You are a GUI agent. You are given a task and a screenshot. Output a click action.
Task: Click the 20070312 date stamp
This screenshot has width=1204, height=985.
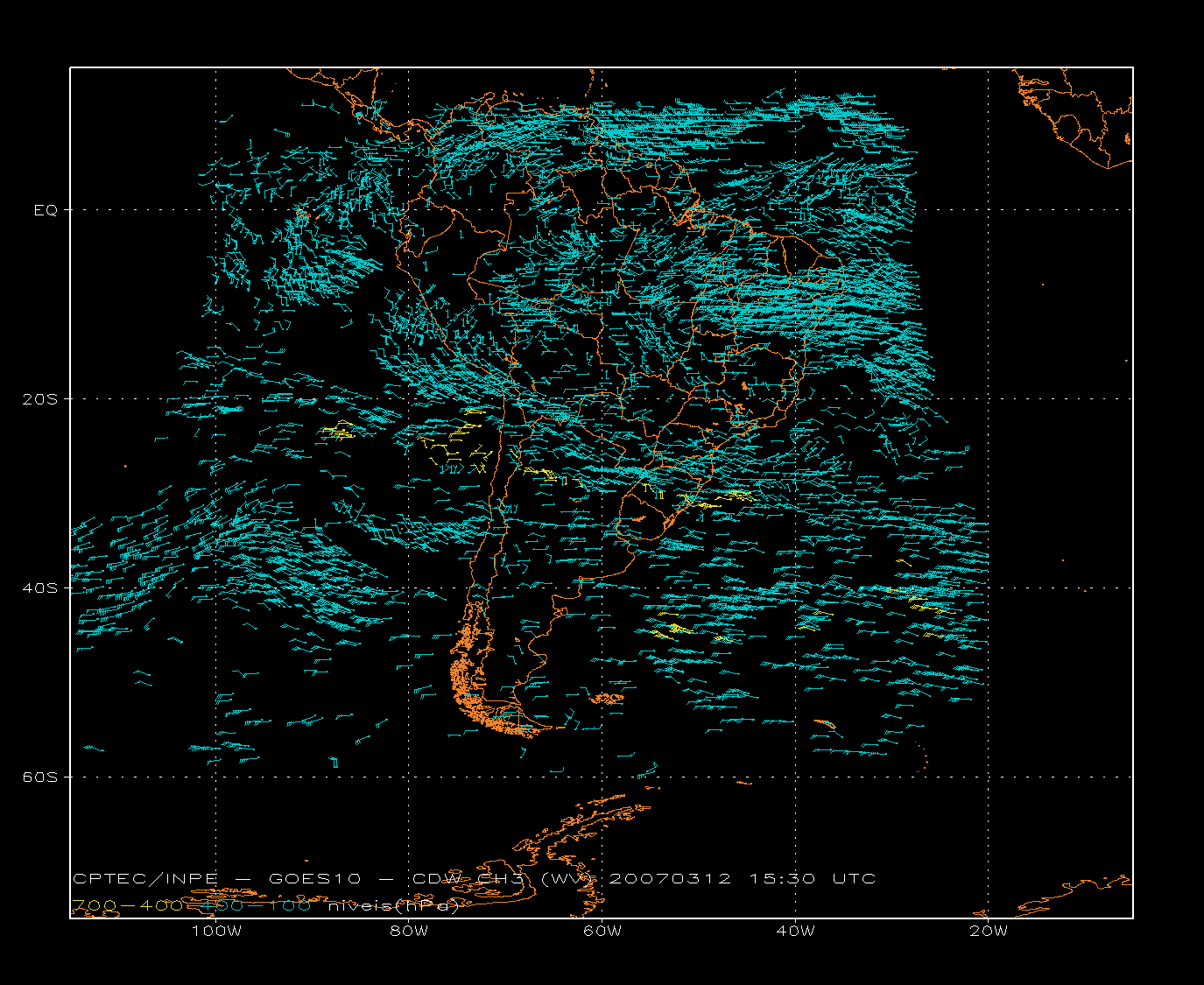click(669, 879)
